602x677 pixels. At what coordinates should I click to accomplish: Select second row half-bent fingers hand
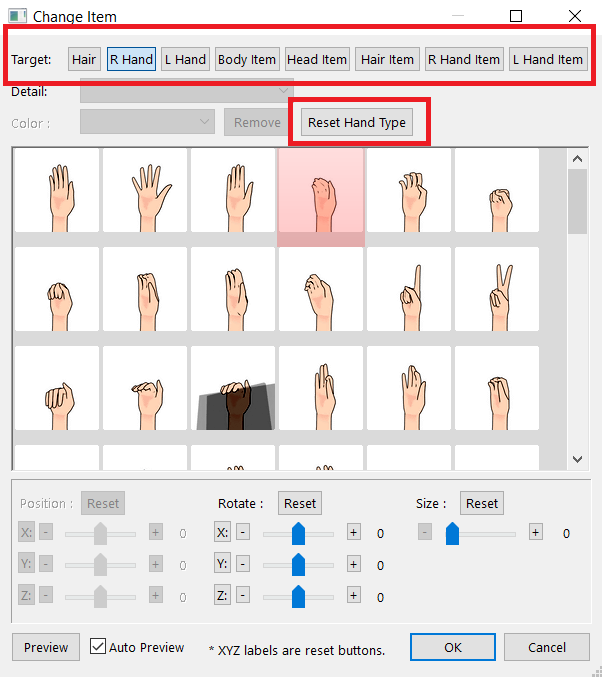click(145, 289)
